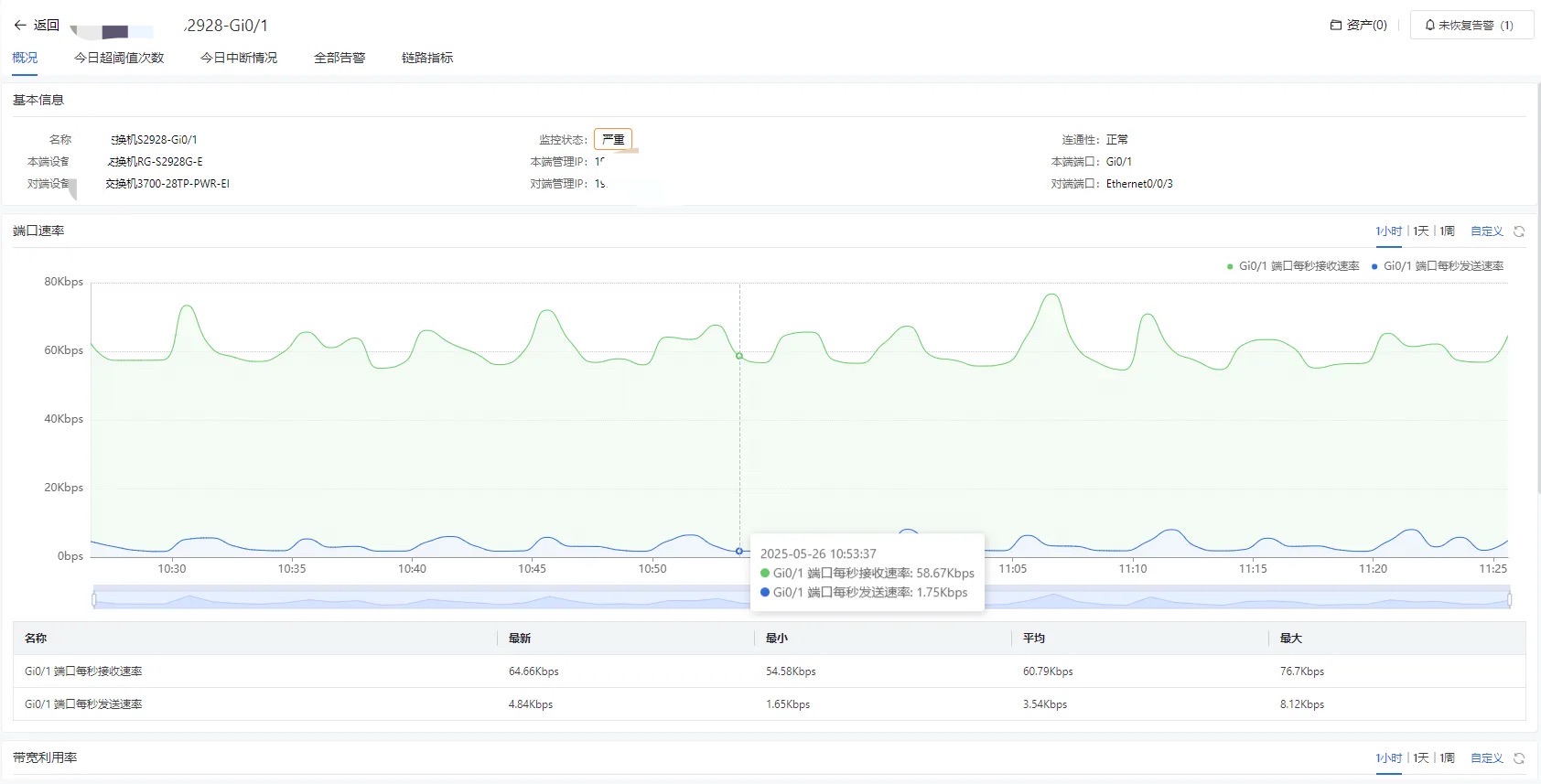Refresh the bandwidth utilization chart
This screenshot has width=1541, height=784.
tap(1519, 758)
